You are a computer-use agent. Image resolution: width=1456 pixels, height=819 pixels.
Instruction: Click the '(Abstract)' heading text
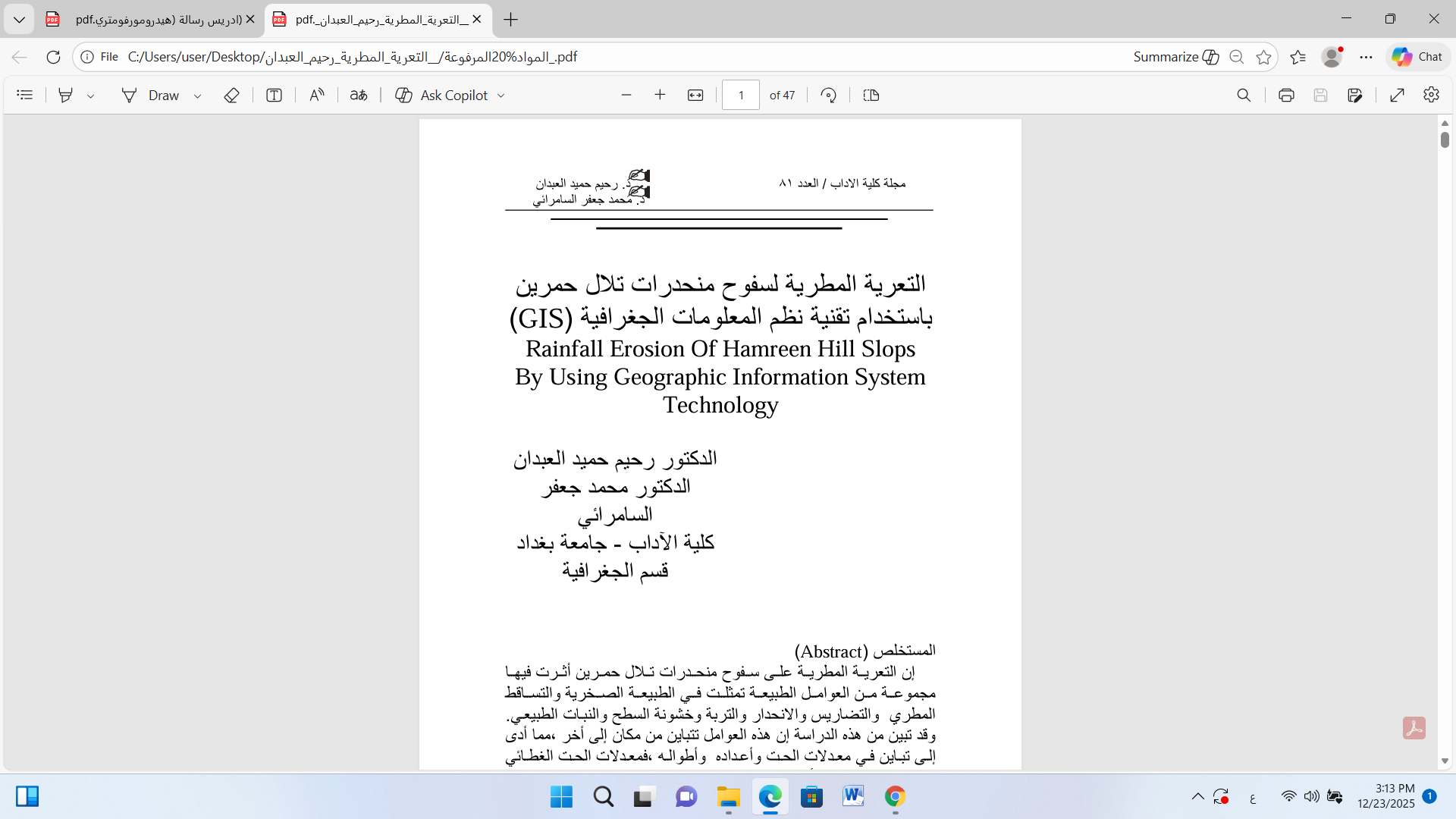(830, 651)
